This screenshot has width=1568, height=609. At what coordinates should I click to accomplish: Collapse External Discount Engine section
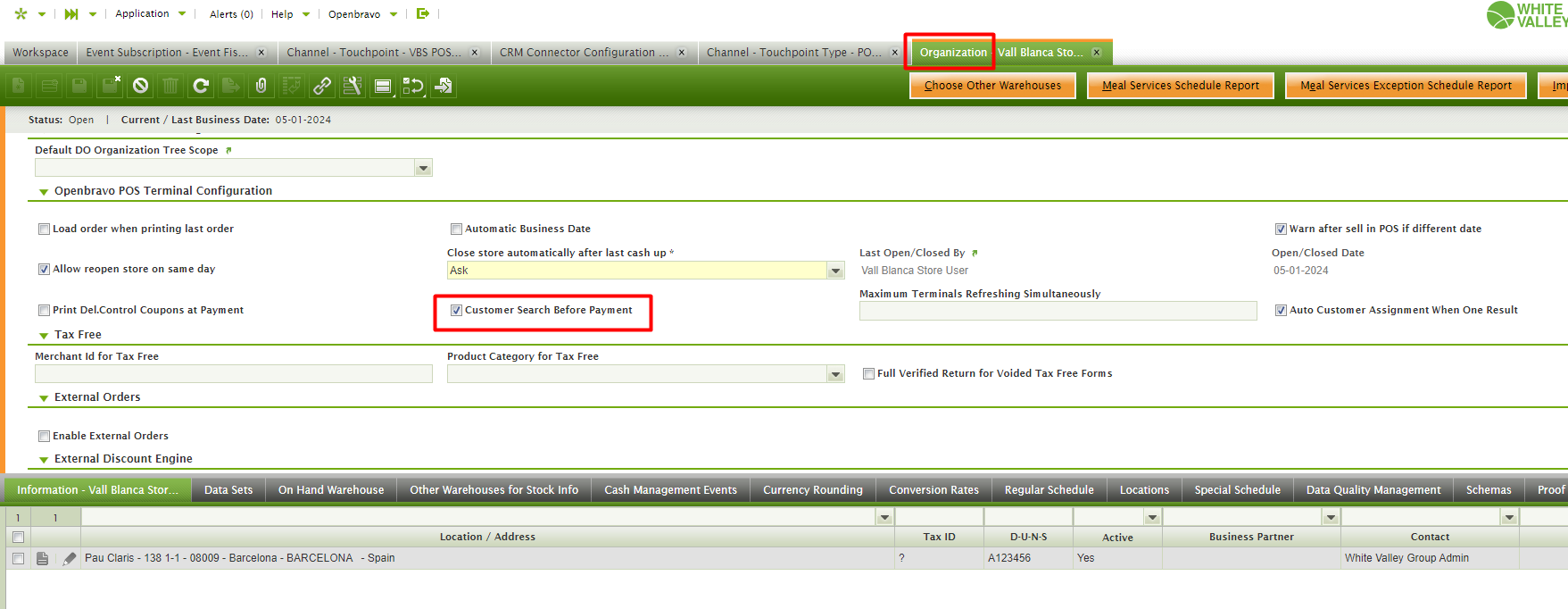[x=44, y=460]
